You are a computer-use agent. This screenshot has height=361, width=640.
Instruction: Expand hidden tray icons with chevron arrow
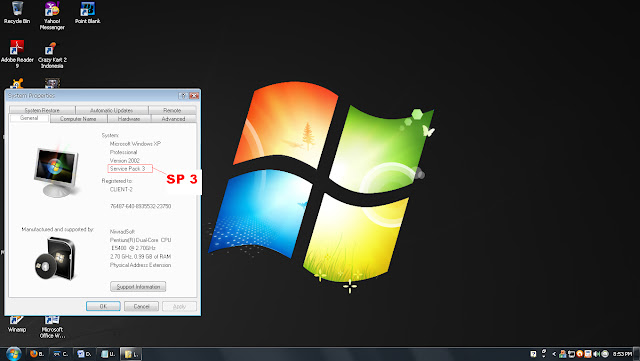pyautogui.click(x=554, y=354)
